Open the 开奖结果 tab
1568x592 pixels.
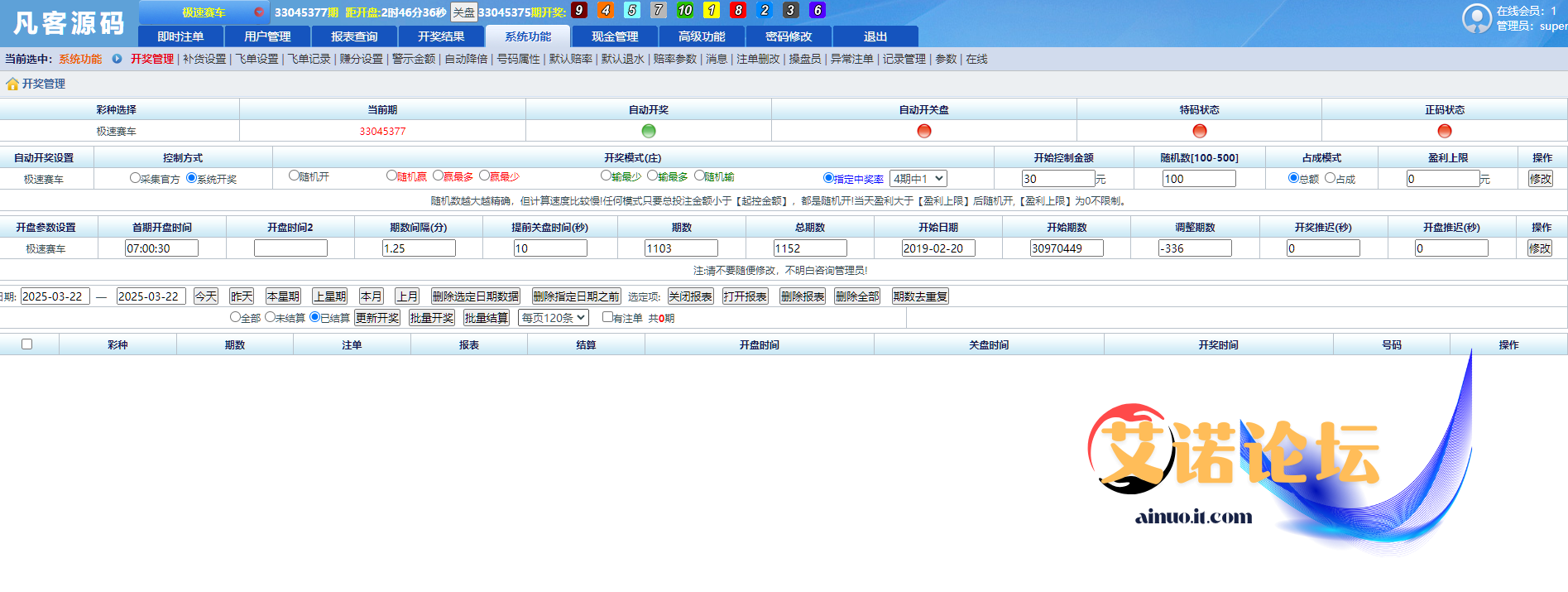[441, 36]
